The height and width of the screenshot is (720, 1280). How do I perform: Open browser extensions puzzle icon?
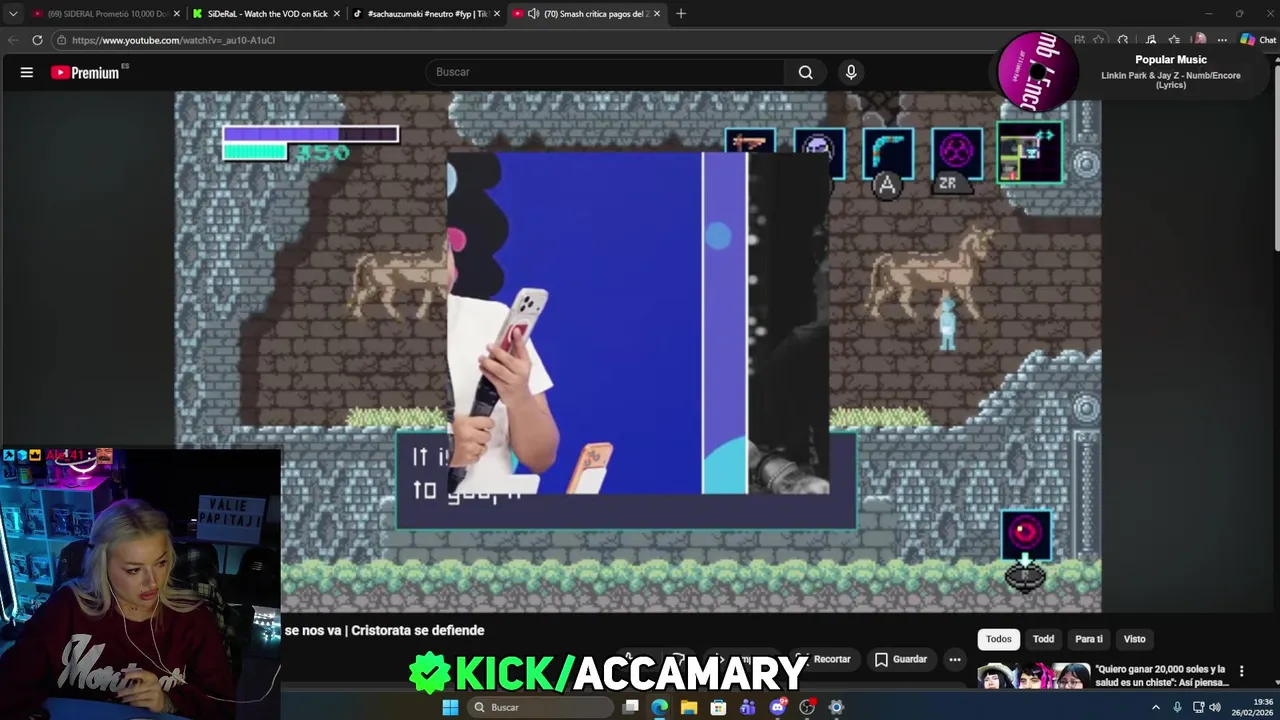(x=1123, y=40)
